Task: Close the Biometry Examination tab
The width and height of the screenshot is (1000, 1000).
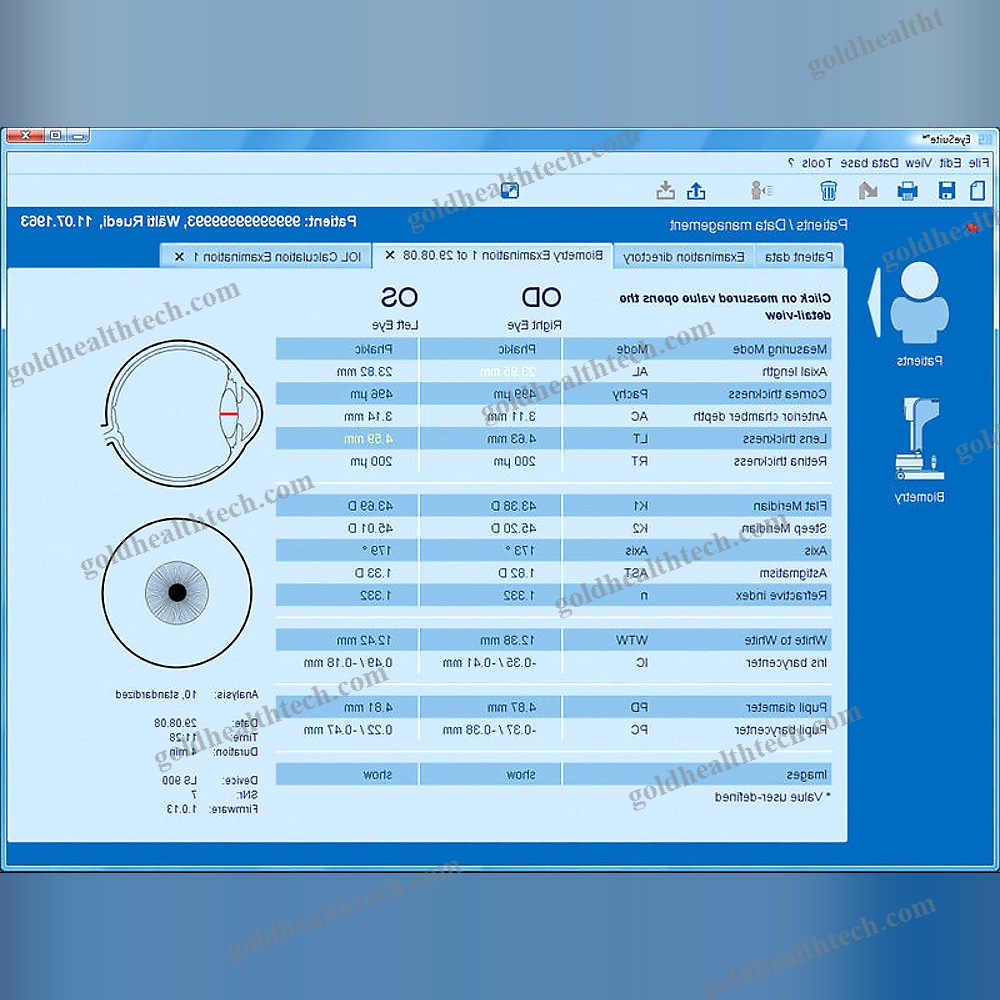Action: coord(390,255)
